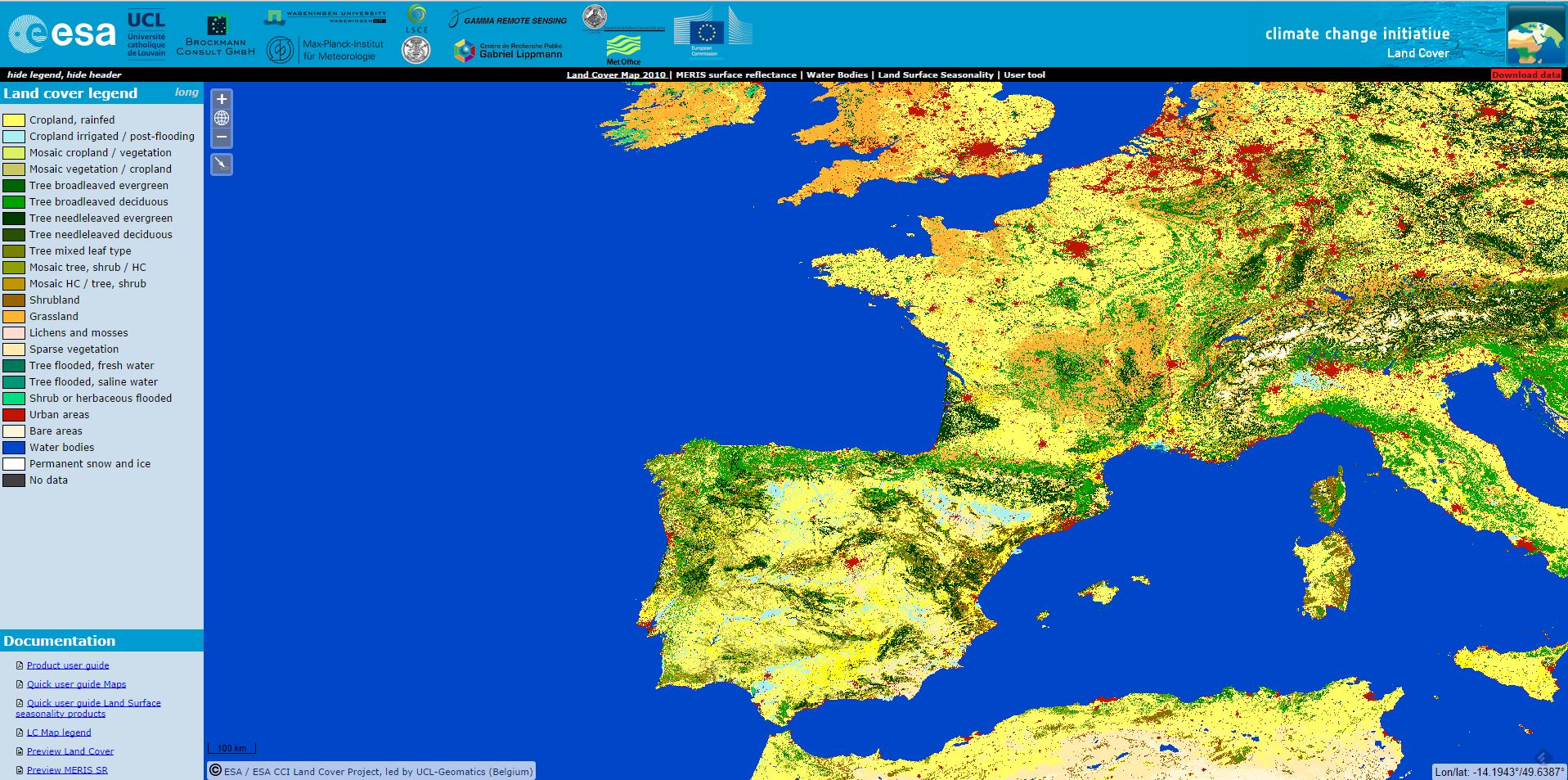
Task: Zoom out with the minus map control
Action: coord(222,137)
